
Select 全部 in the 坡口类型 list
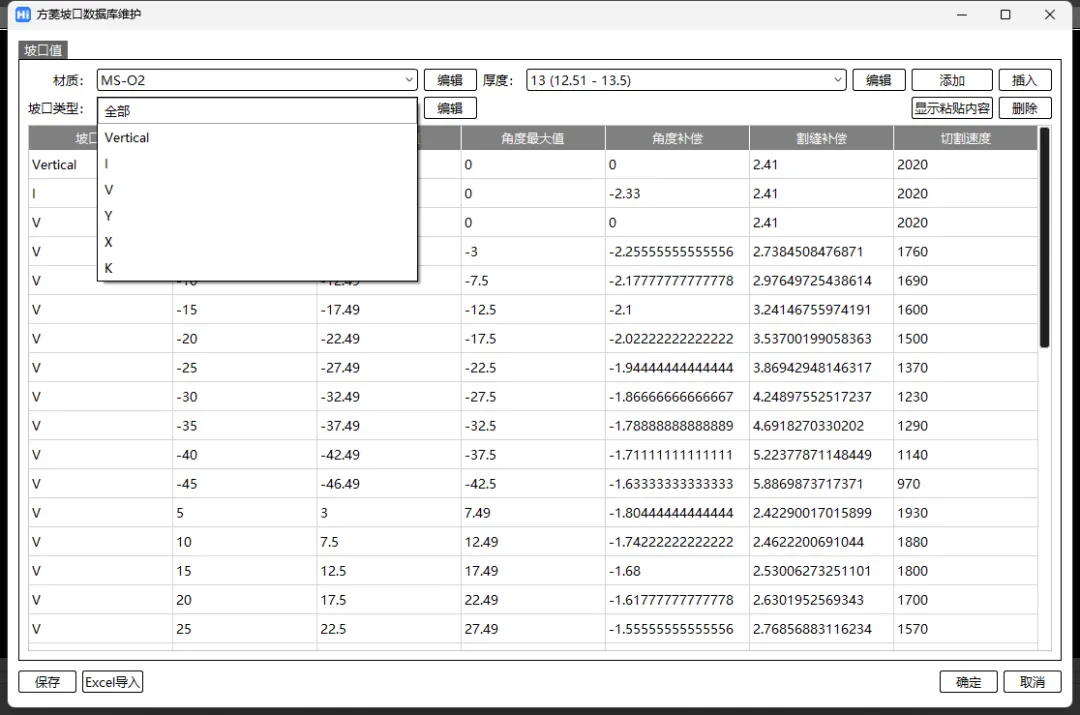point(257,111)
